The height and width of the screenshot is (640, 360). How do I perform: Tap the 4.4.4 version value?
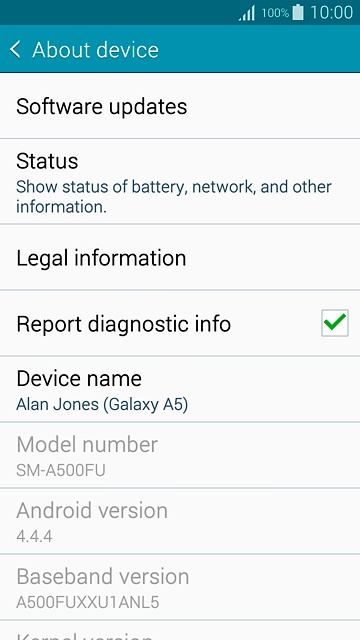click(x=34, y=536)
